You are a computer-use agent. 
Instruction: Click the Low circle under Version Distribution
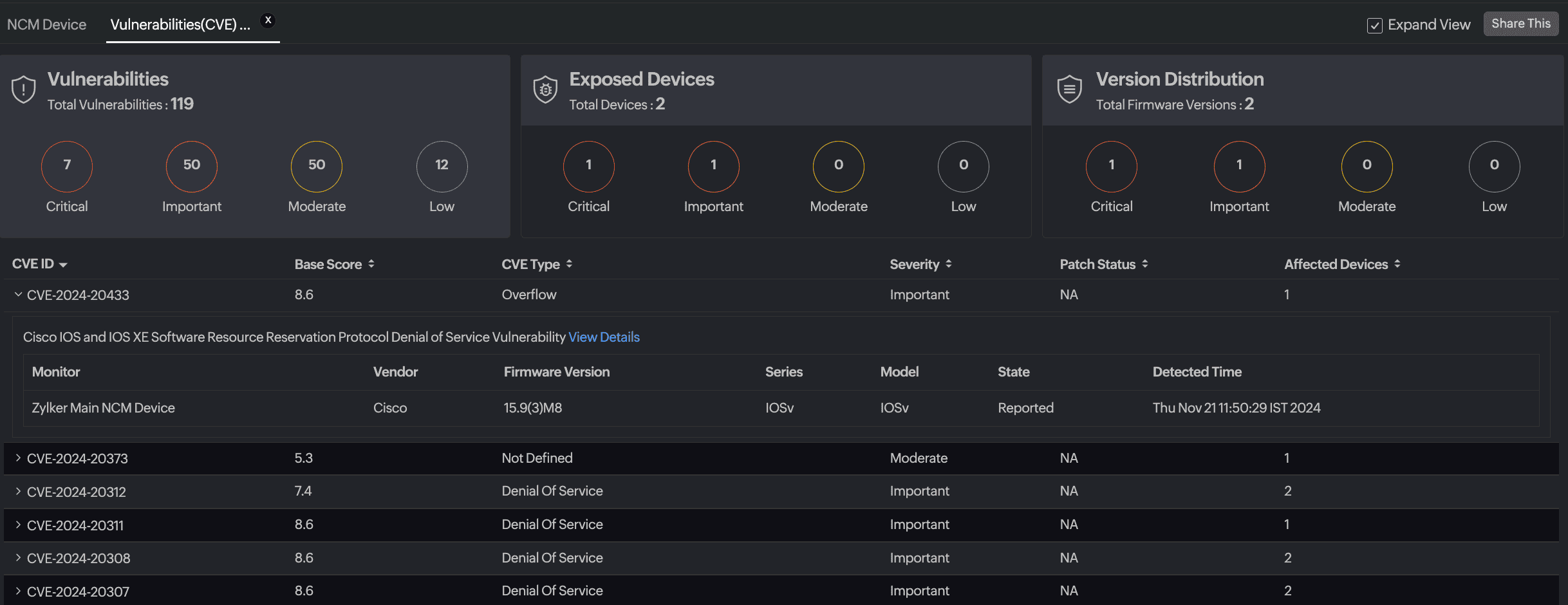[x=1494, y=166]
